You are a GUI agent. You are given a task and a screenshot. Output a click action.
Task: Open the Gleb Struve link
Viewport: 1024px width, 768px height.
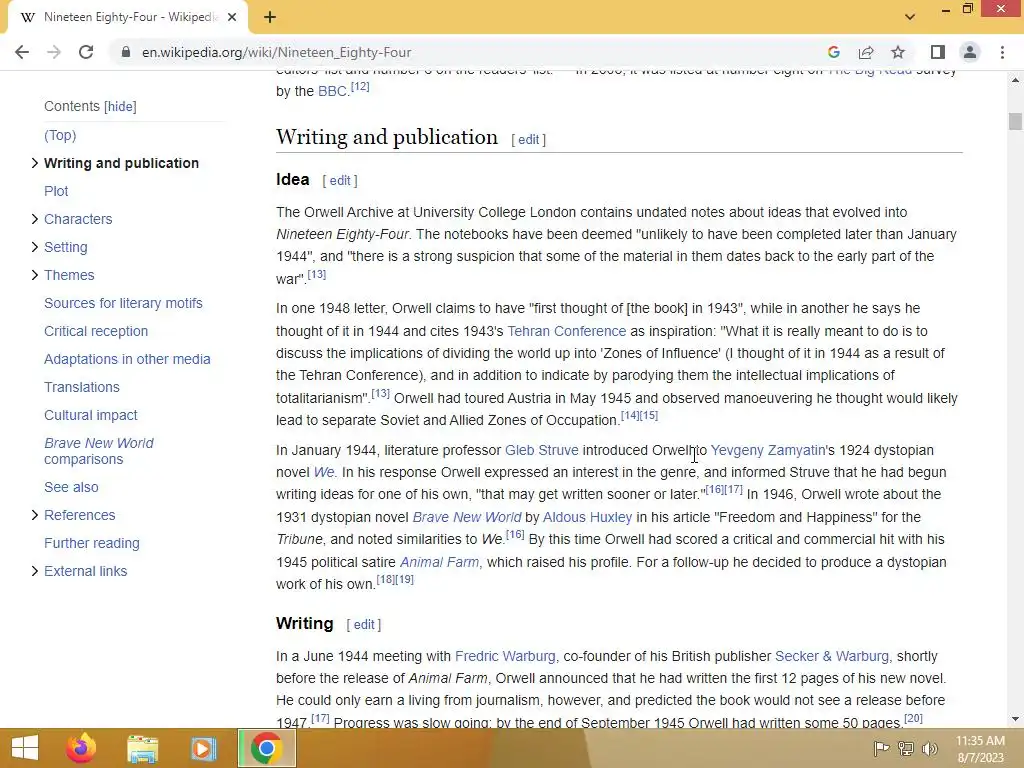click(x=541, y=450)
